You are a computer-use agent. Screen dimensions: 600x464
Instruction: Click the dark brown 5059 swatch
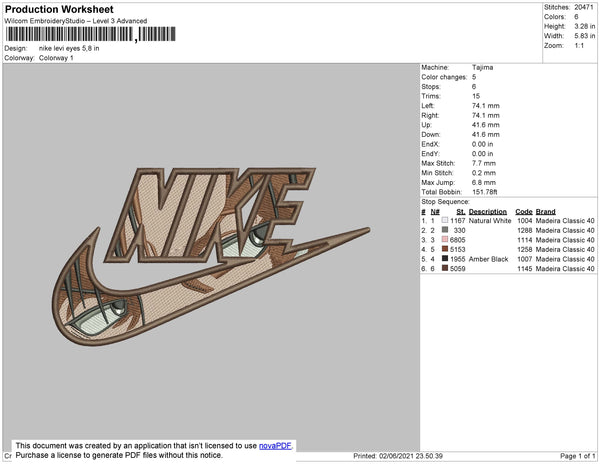445,268
